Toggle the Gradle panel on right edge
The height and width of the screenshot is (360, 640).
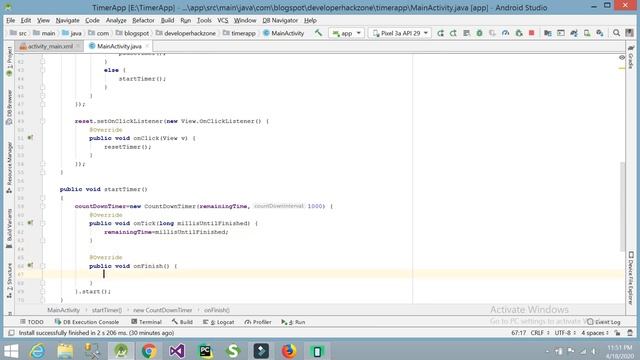tap(631, 57)
